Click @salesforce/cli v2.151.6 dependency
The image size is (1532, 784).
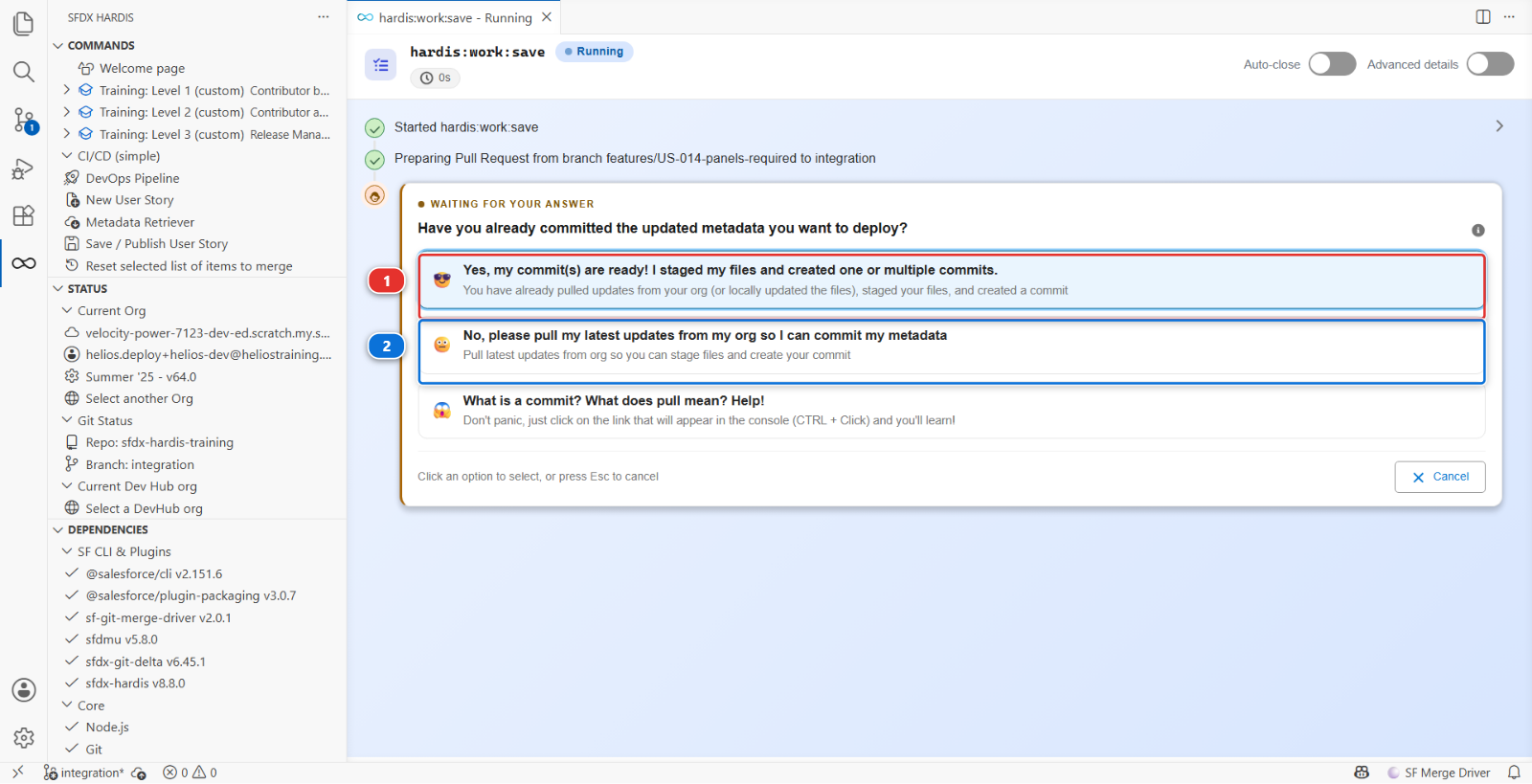pos(153,574)
